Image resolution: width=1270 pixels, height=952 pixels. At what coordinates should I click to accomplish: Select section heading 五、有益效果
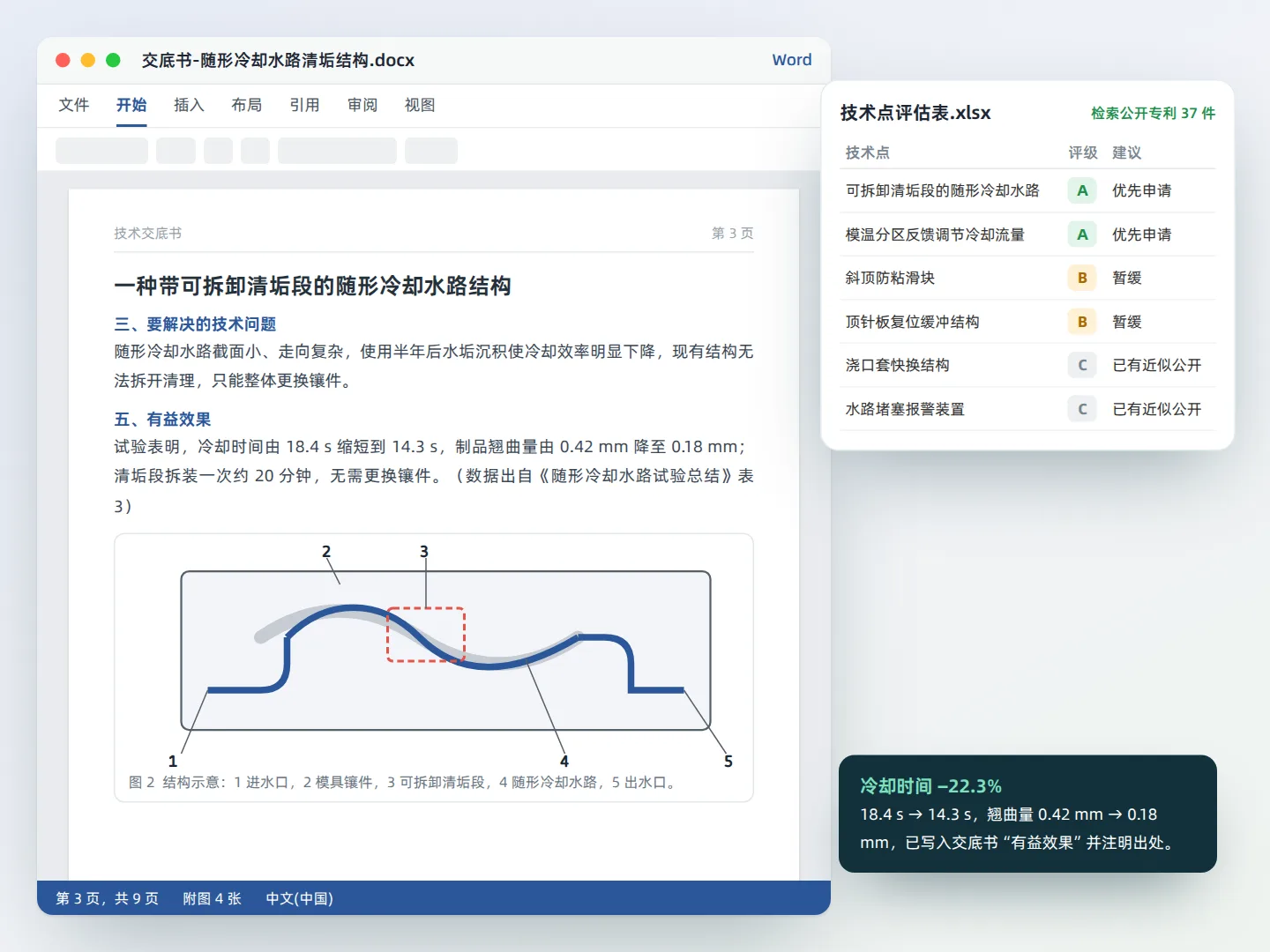[x=162, y=420]
